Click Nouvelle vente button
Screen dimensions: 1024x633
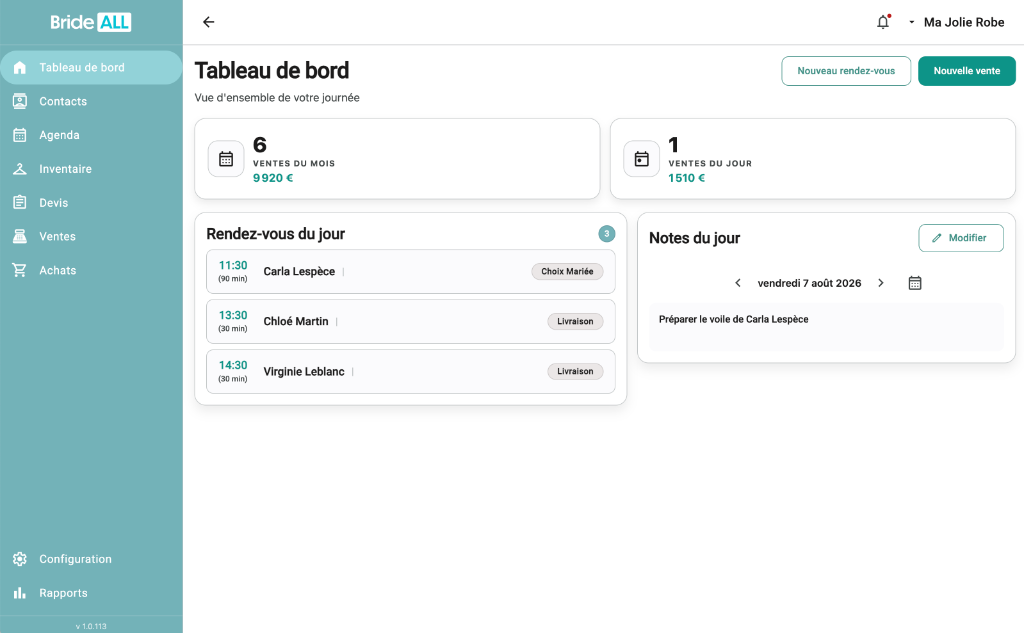[967, 71]
